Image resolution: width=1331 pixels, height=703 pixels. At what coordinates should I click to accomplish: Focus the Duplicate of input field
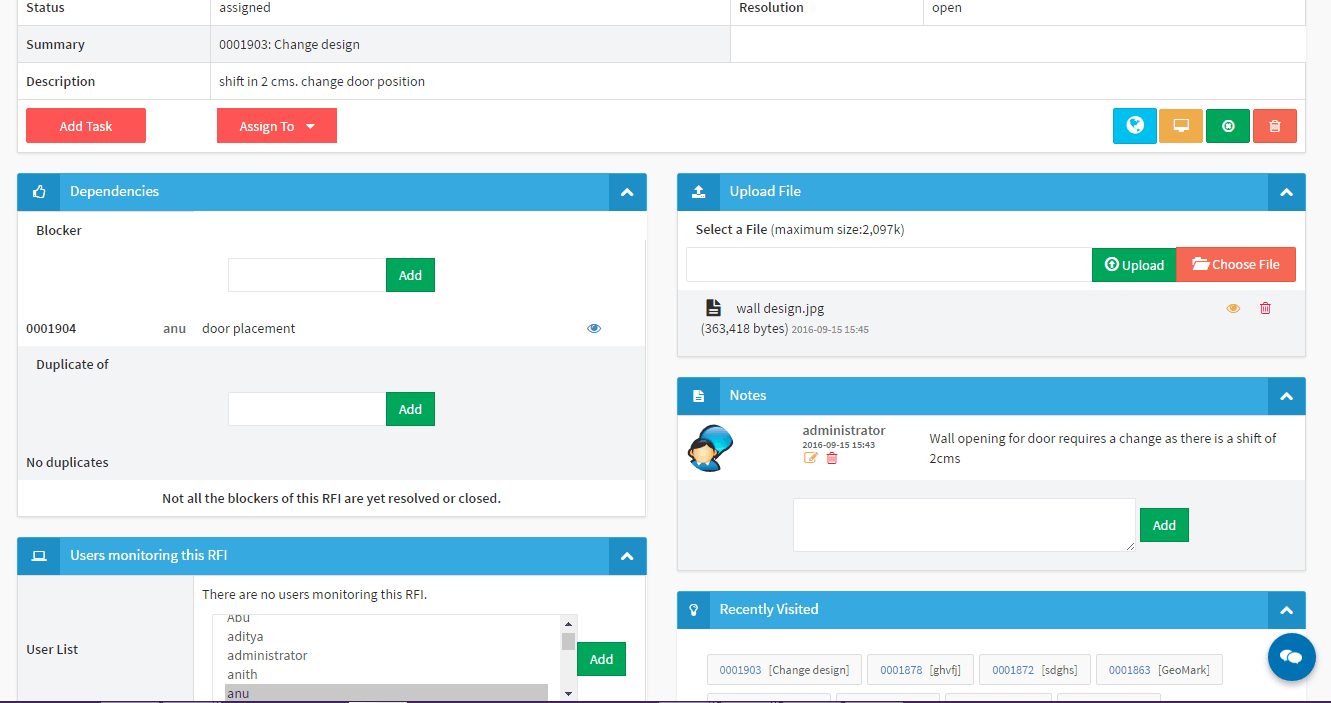(x=307, y=409)
